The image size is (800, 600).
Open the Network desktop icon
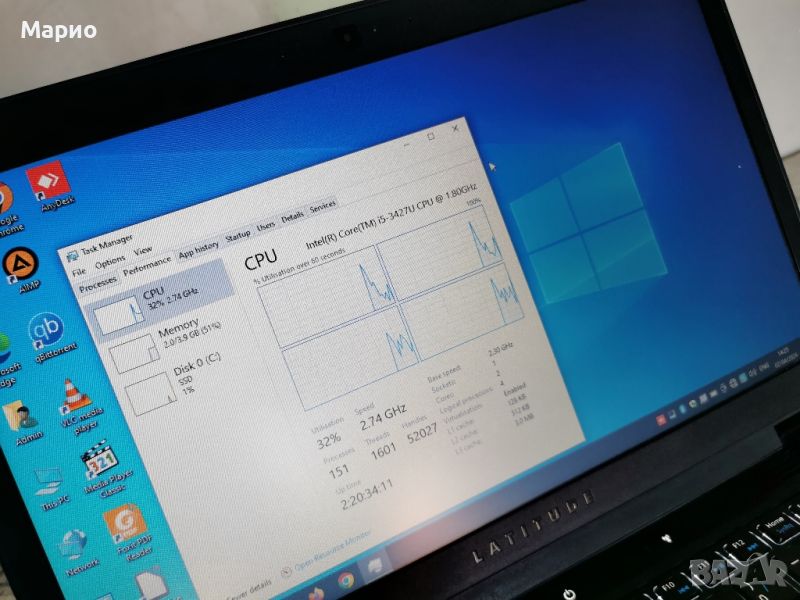77,552
